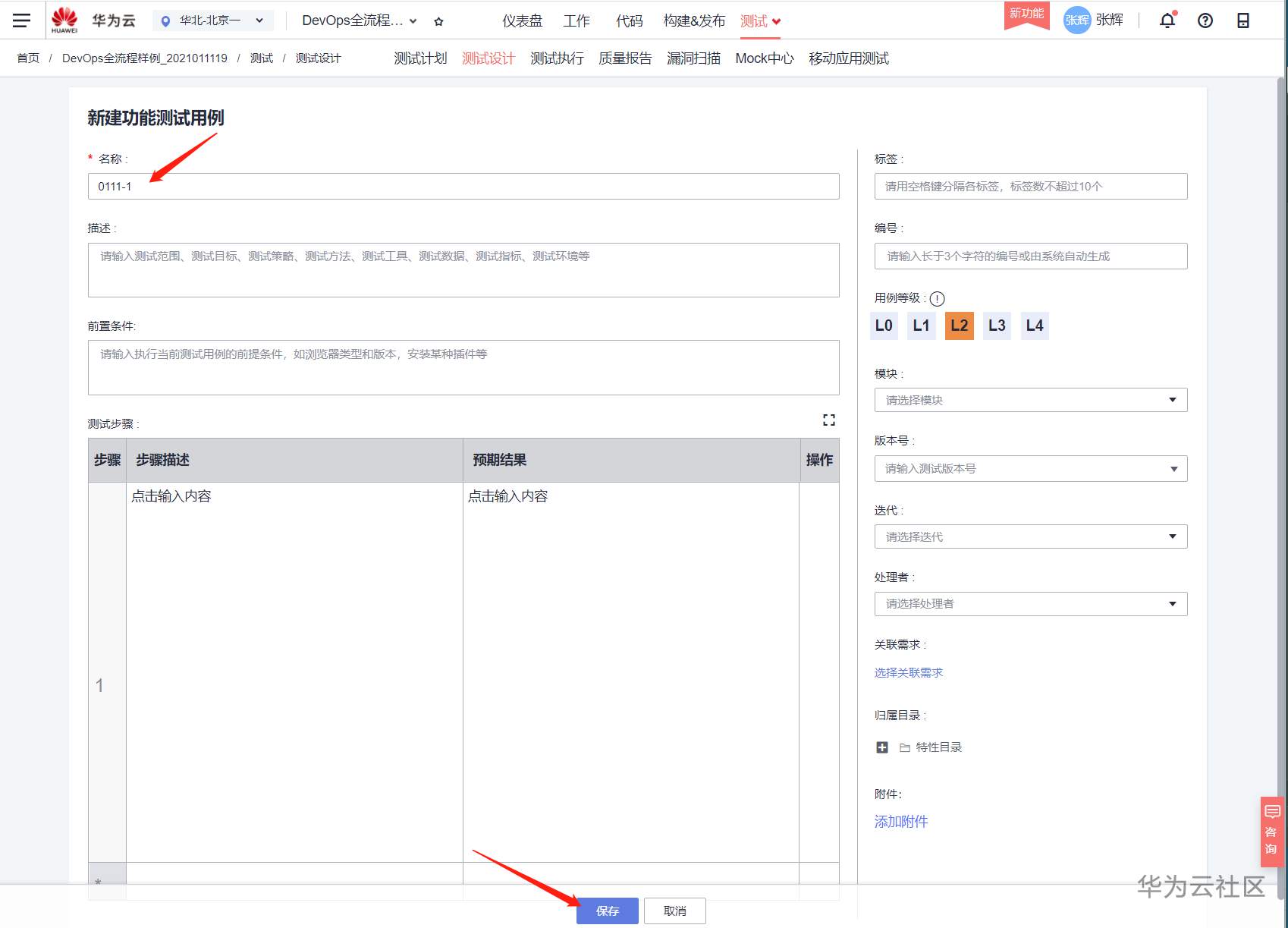Select case level L3

[997, 326]
